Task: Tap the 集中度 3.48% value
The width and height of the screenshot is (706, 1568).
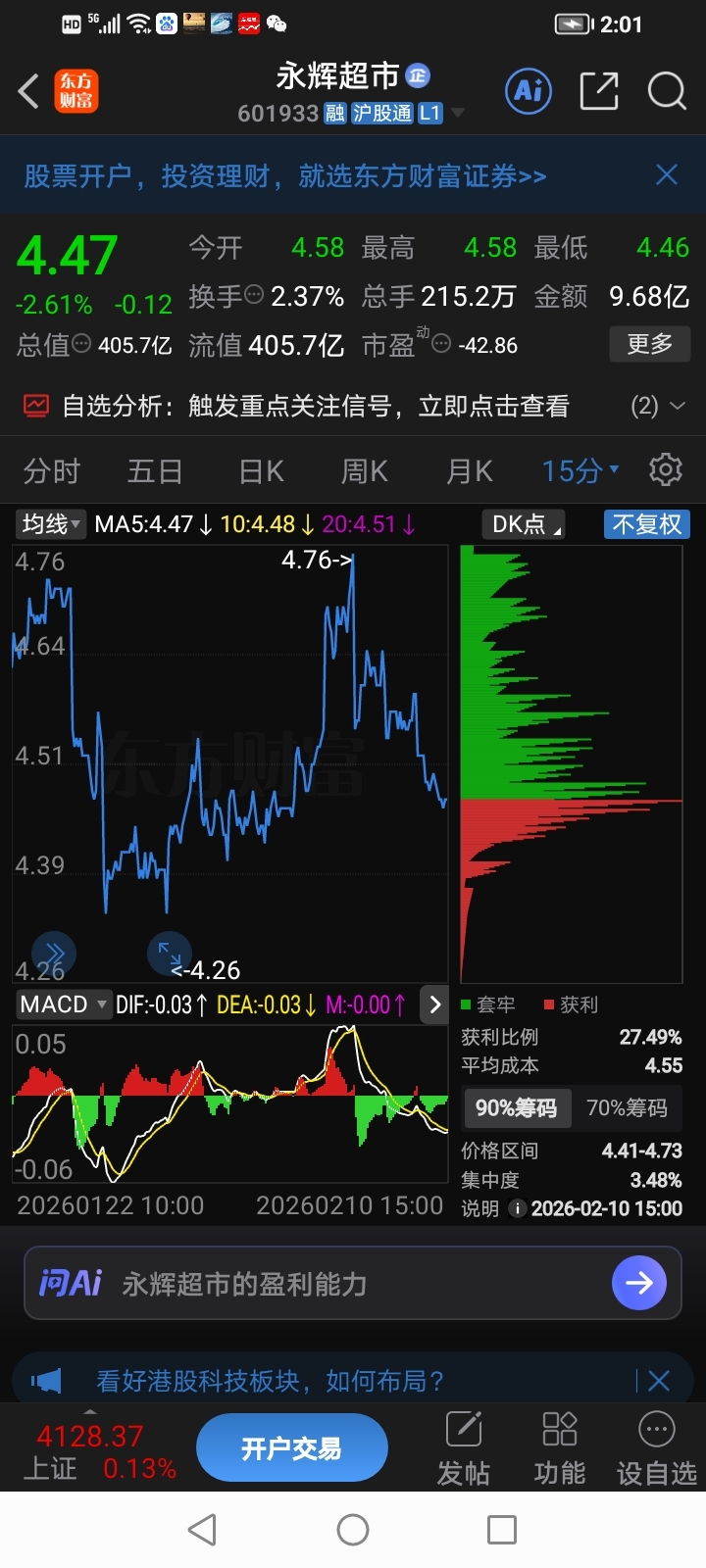Action: (656, 1180)
